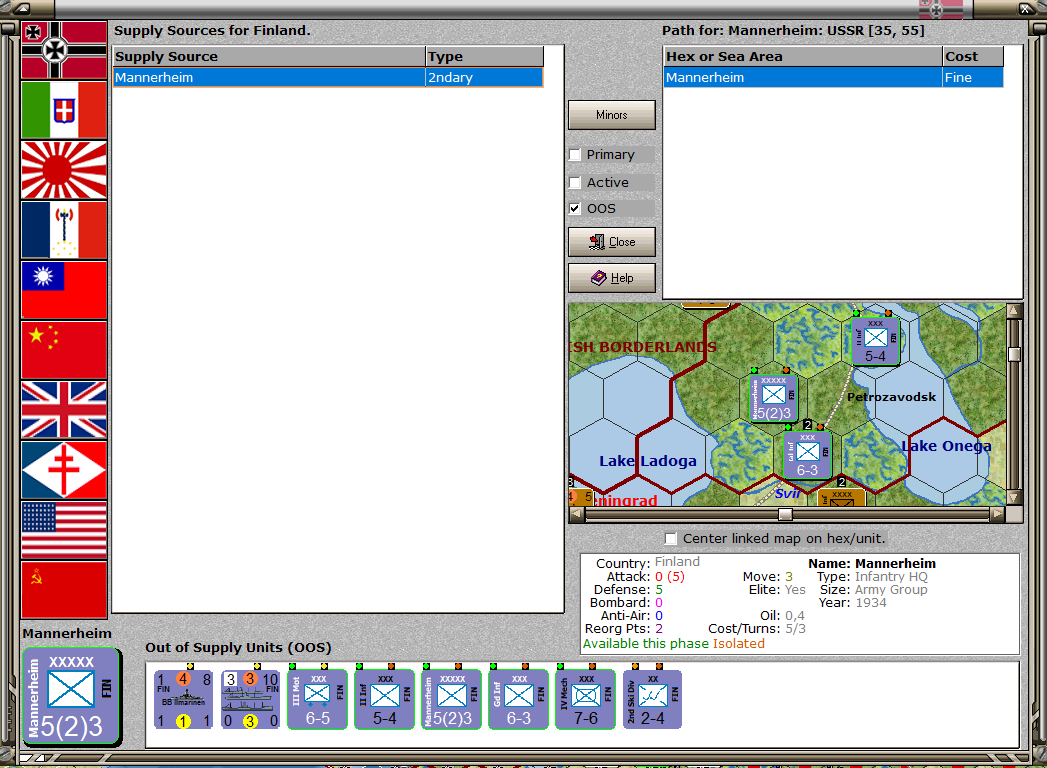Image resolution: width=1047 pixels, height=768 pixels.
Task: Select the Finnish naval transport counter
Action: pos(250,700)
